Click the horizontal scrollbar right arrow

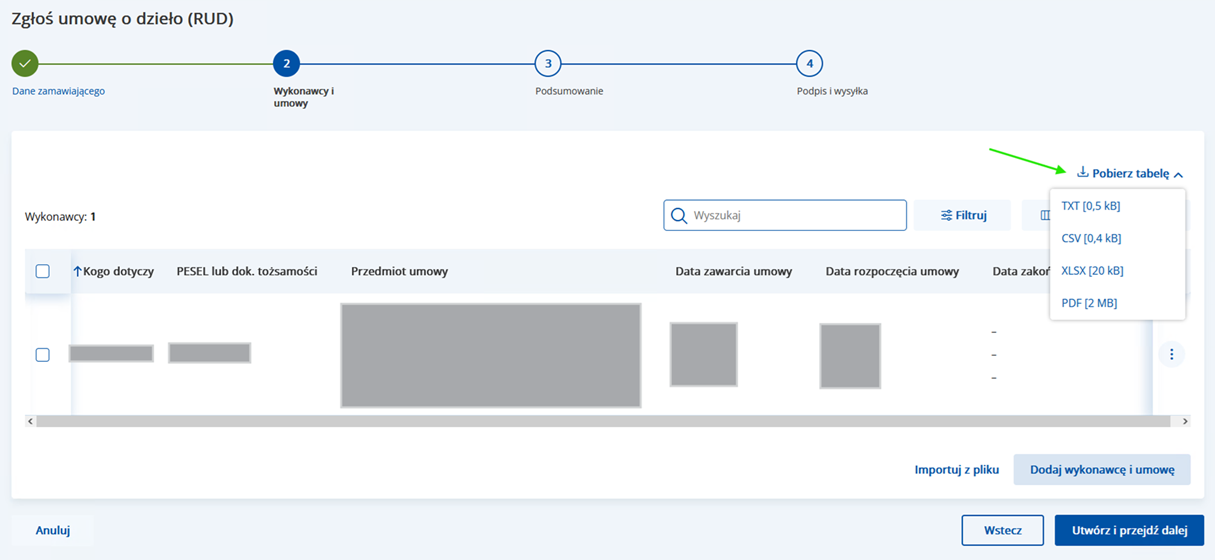(1185, 422)
